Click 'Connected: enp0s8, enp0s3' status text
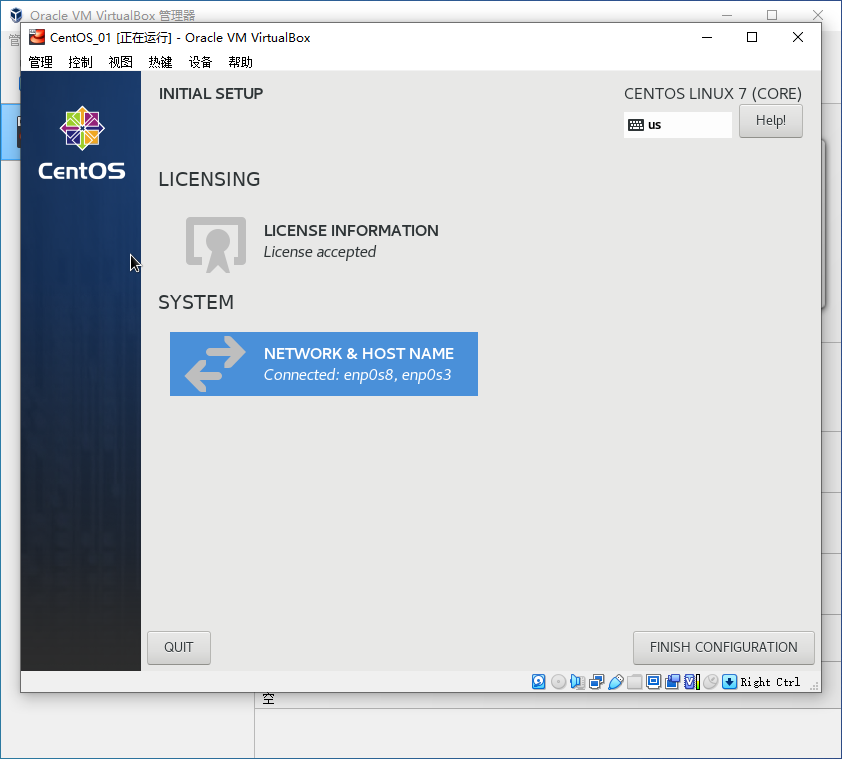Viewport: 842px width, 759px height. (x=357, y=374)
